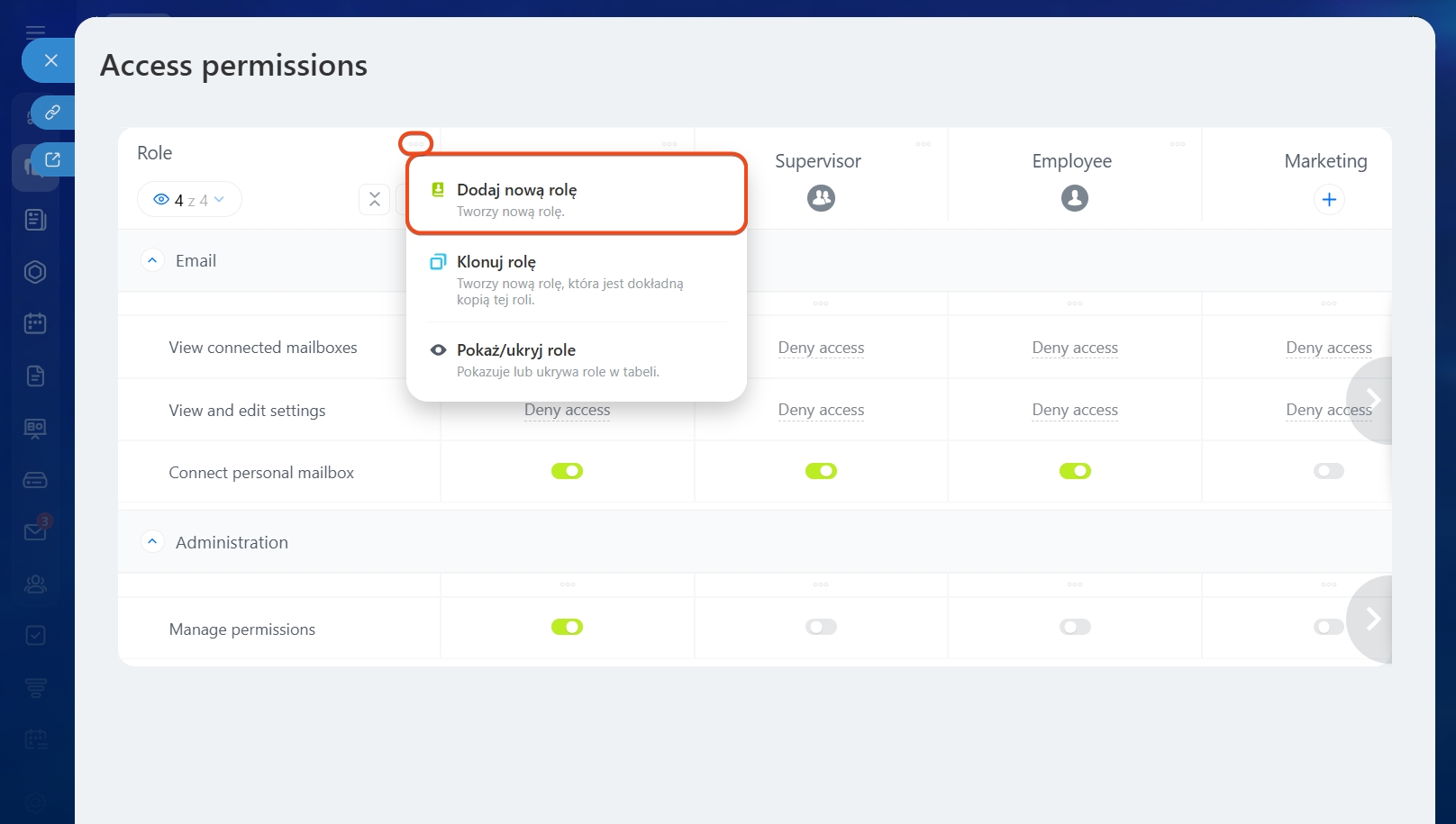The image size is (1456, 824).
Task: Click Supervisor's Deny access for View connected mailboxes
Action: point(821,348)
